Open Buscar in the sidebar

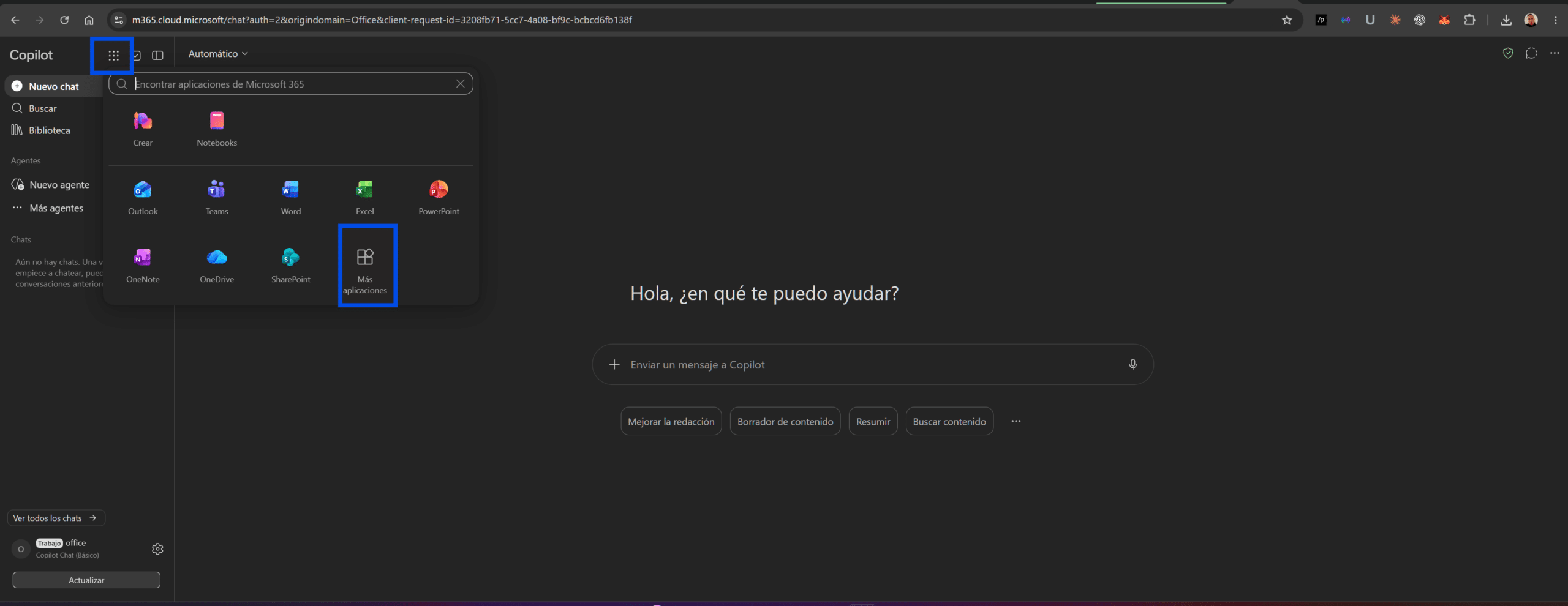click(x=42, y=108)
